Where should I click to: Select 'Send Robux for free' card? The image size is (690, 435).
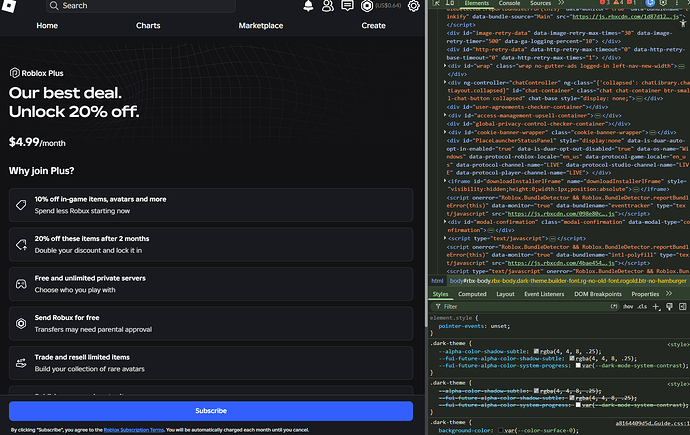pos(211,324)
